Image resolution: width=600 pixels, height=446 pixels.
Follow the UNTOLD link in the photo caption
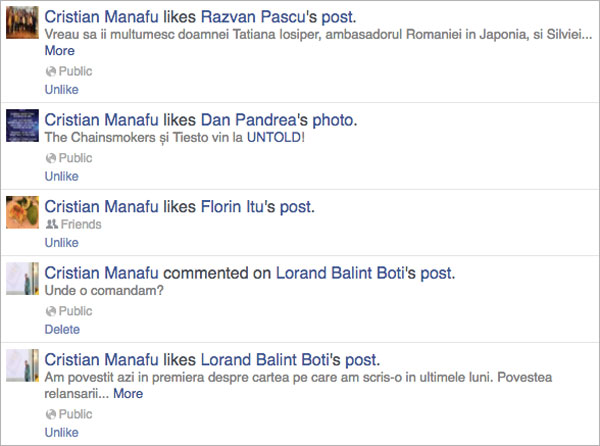[274, 137]
